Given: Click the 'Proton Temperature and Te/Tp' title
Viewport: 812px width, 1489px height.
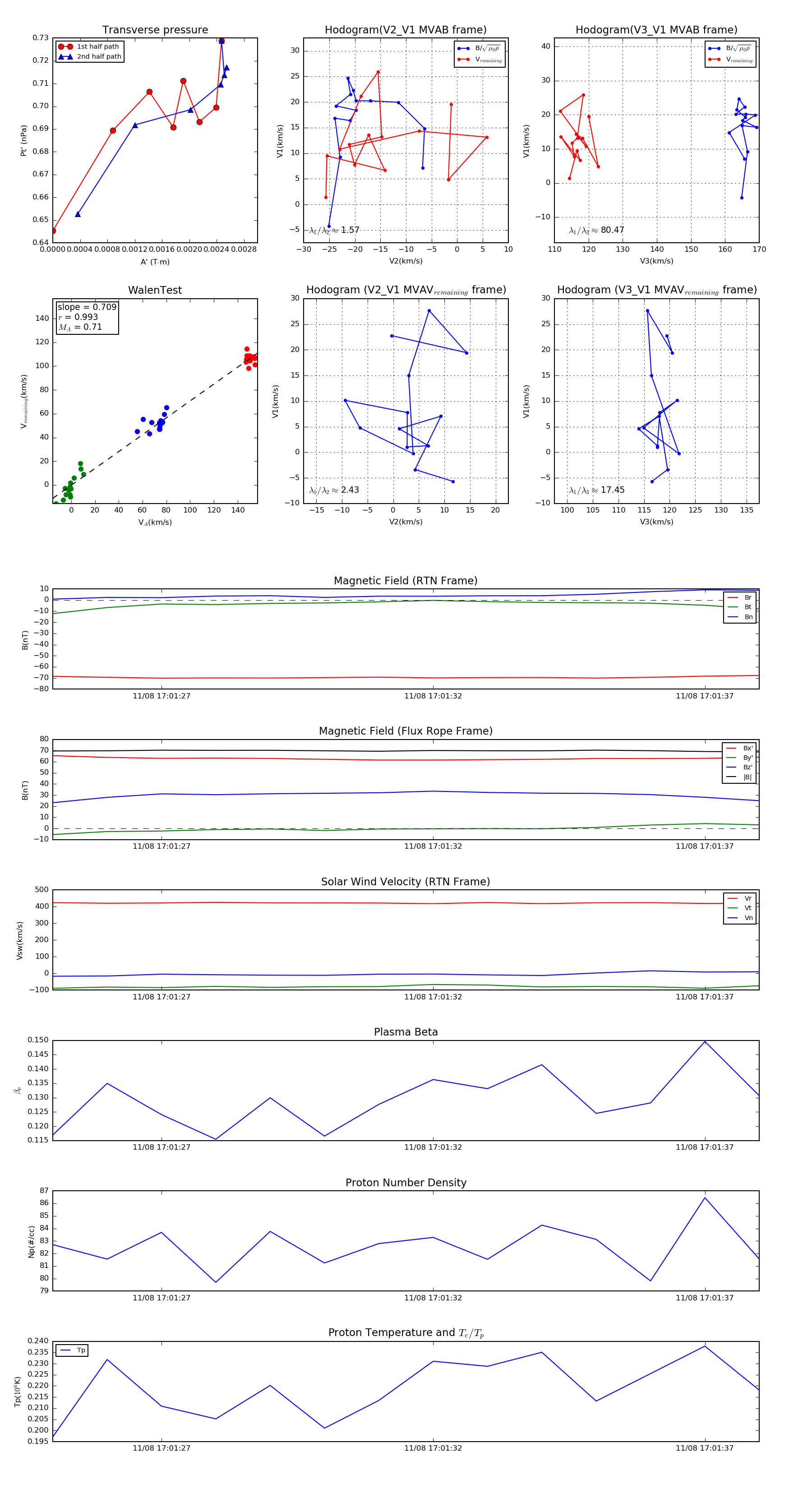Looking at the screenshot, I should pyautogui.click(x=406, y=1333).
